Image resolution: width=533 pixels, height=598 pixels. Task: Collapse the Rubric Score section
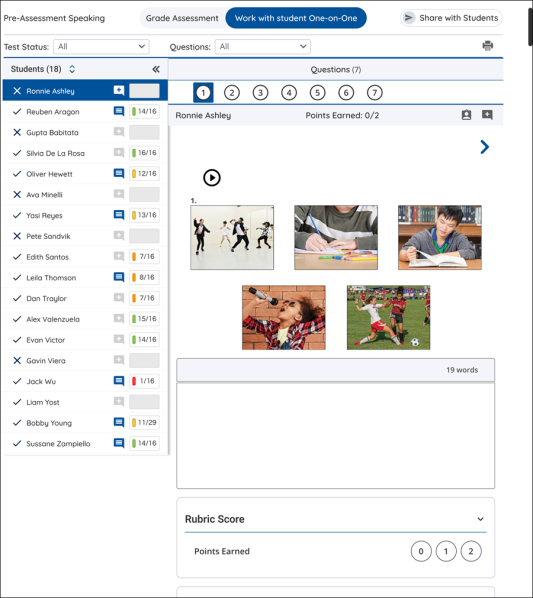click(480, 519)
